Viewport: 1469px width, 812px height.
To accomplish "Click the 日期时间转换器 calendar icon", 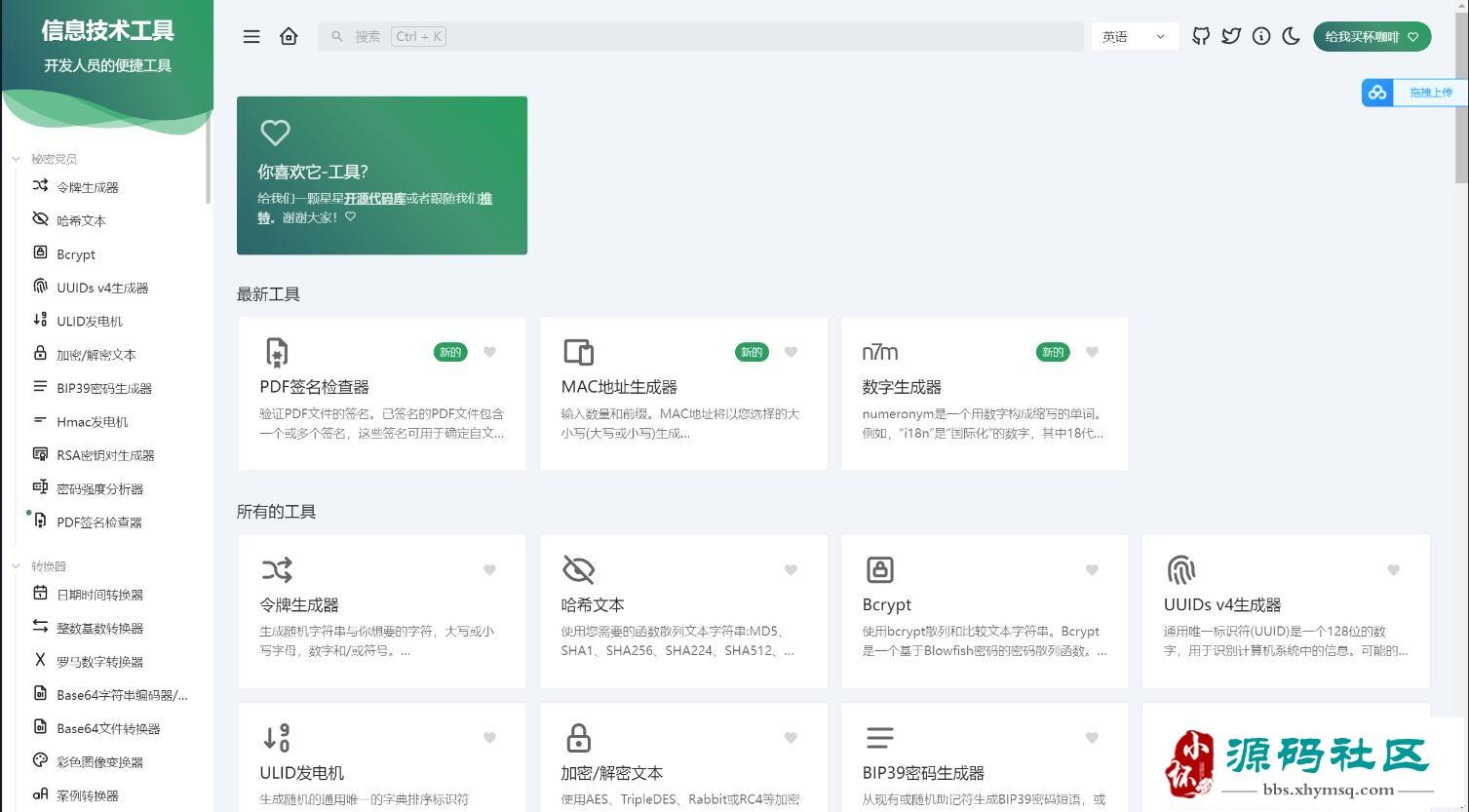I will pos(40,594).
